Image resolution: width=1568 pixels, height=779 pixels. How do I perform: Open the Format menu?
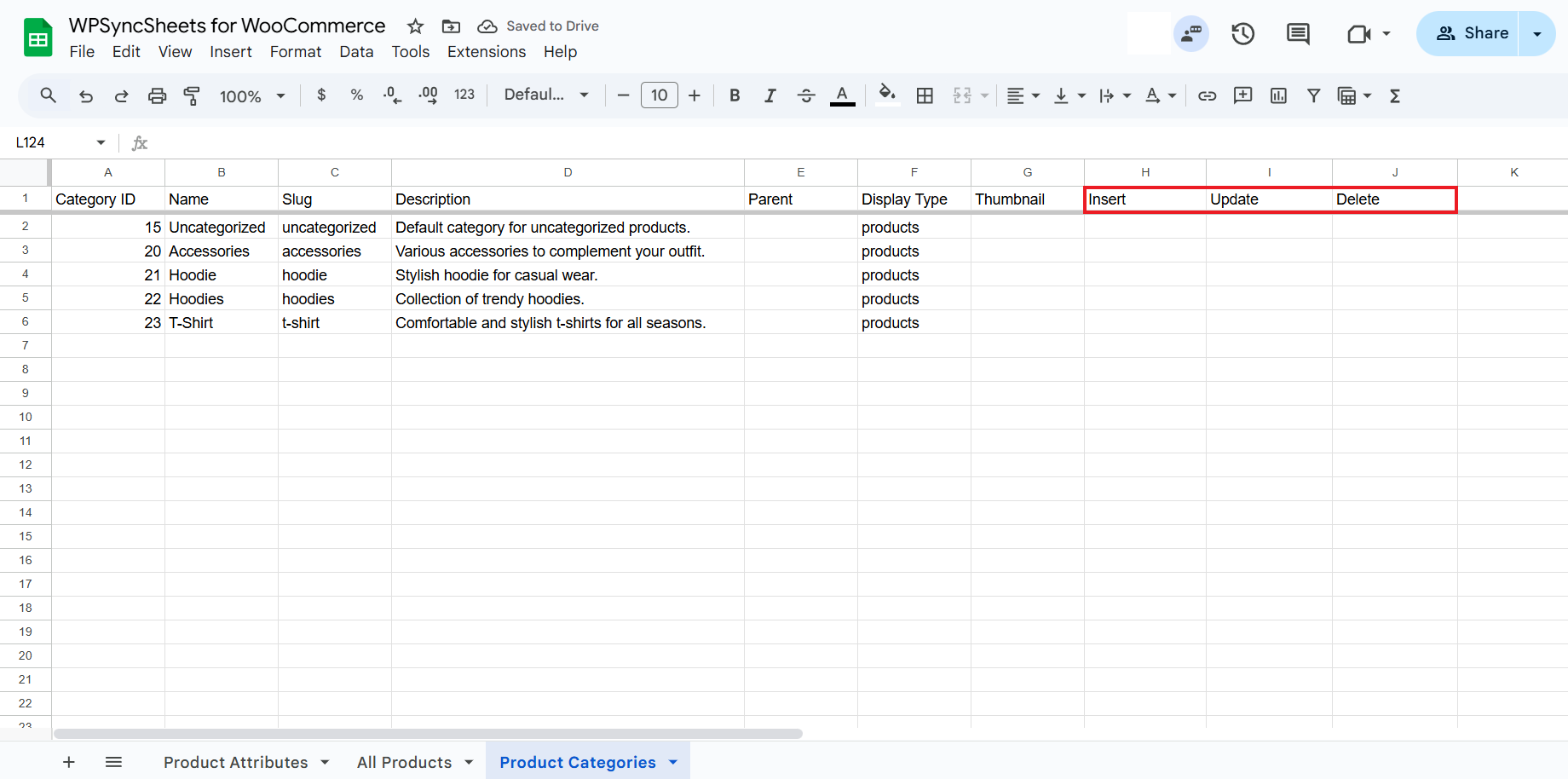[x=296, y=52]
